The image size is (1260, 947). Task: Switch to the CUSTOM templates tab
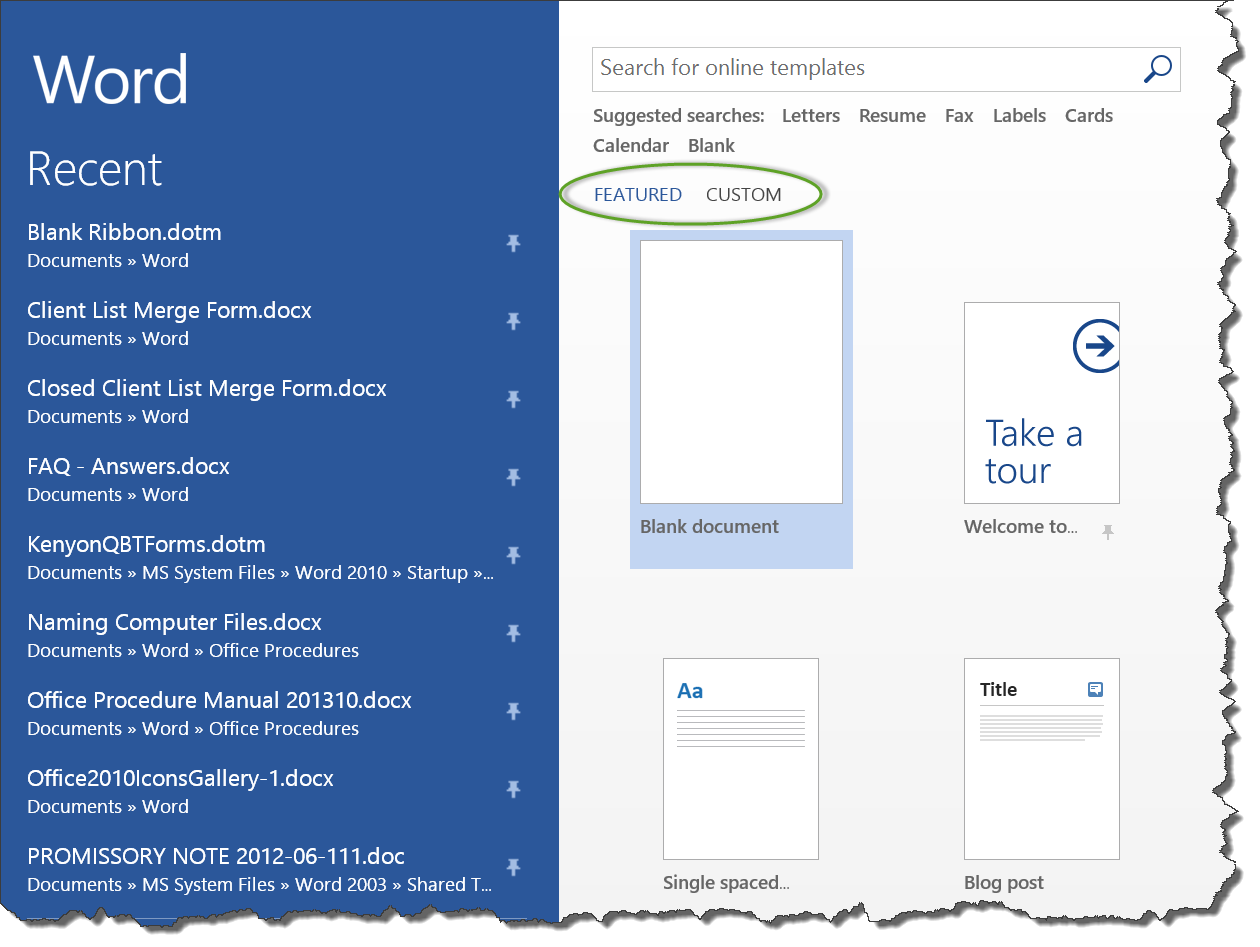click(x=743, y=195)
